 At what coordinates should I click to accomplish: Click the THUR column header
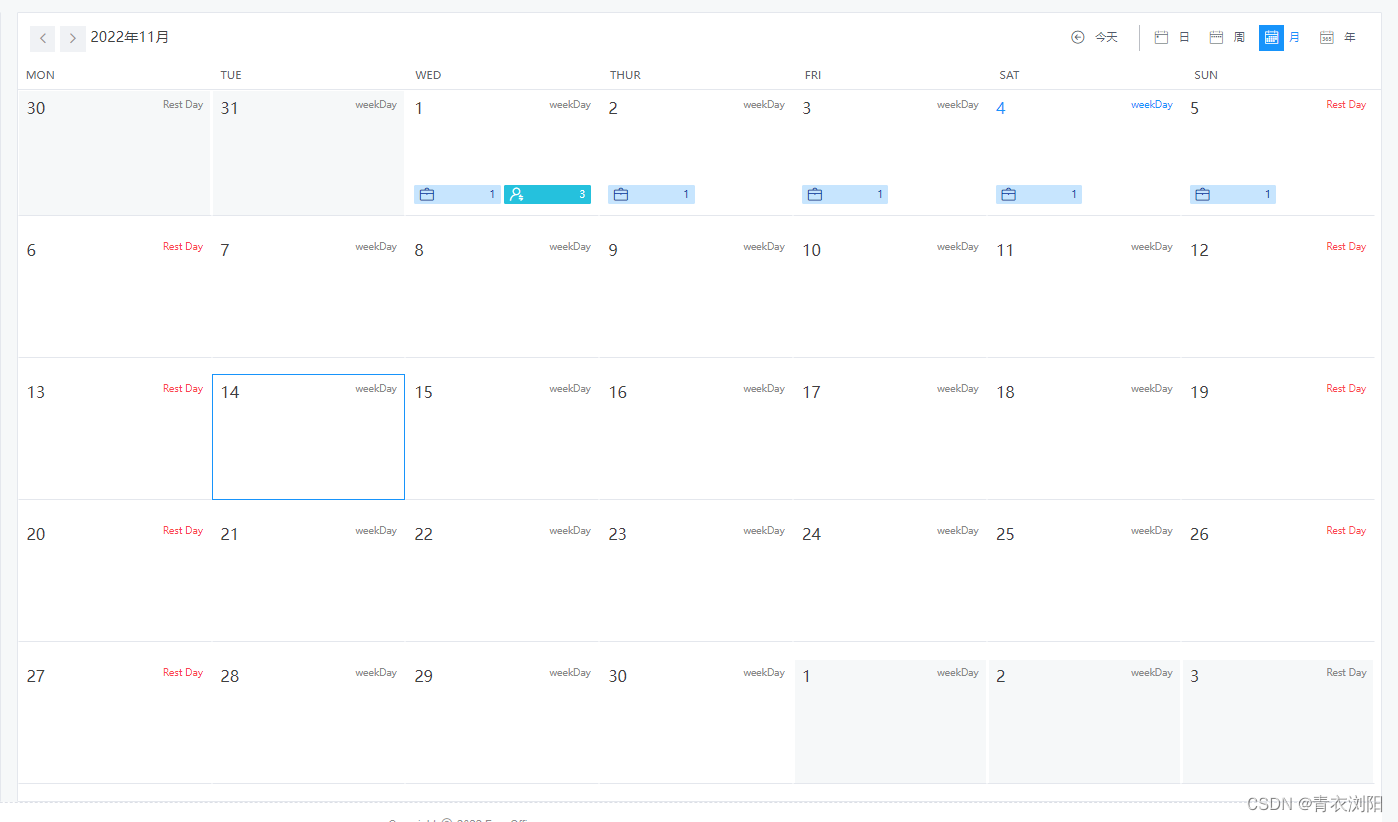(625, 75)
